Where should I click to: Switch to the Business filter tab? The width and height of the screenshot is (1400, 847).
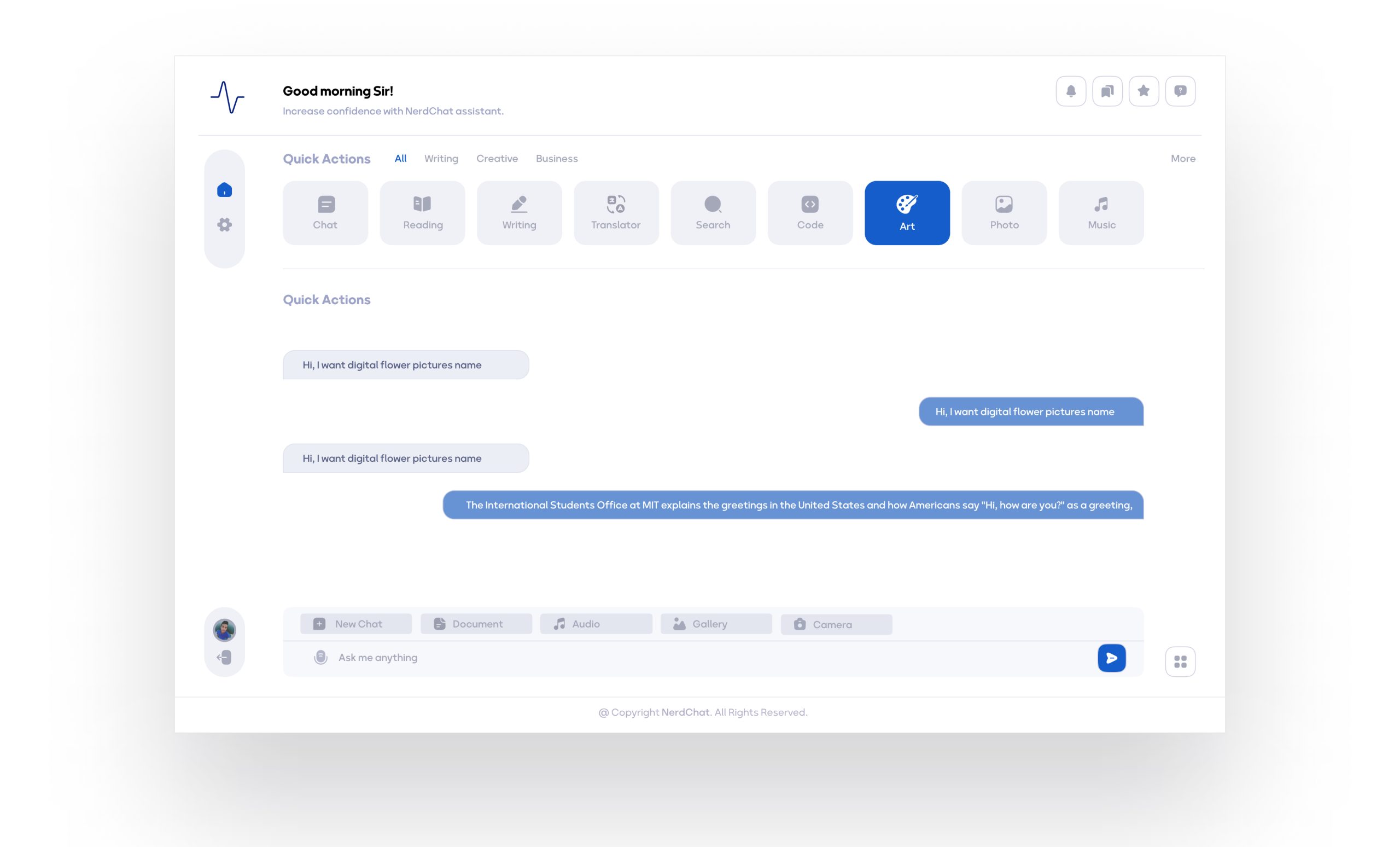(556, 159)
